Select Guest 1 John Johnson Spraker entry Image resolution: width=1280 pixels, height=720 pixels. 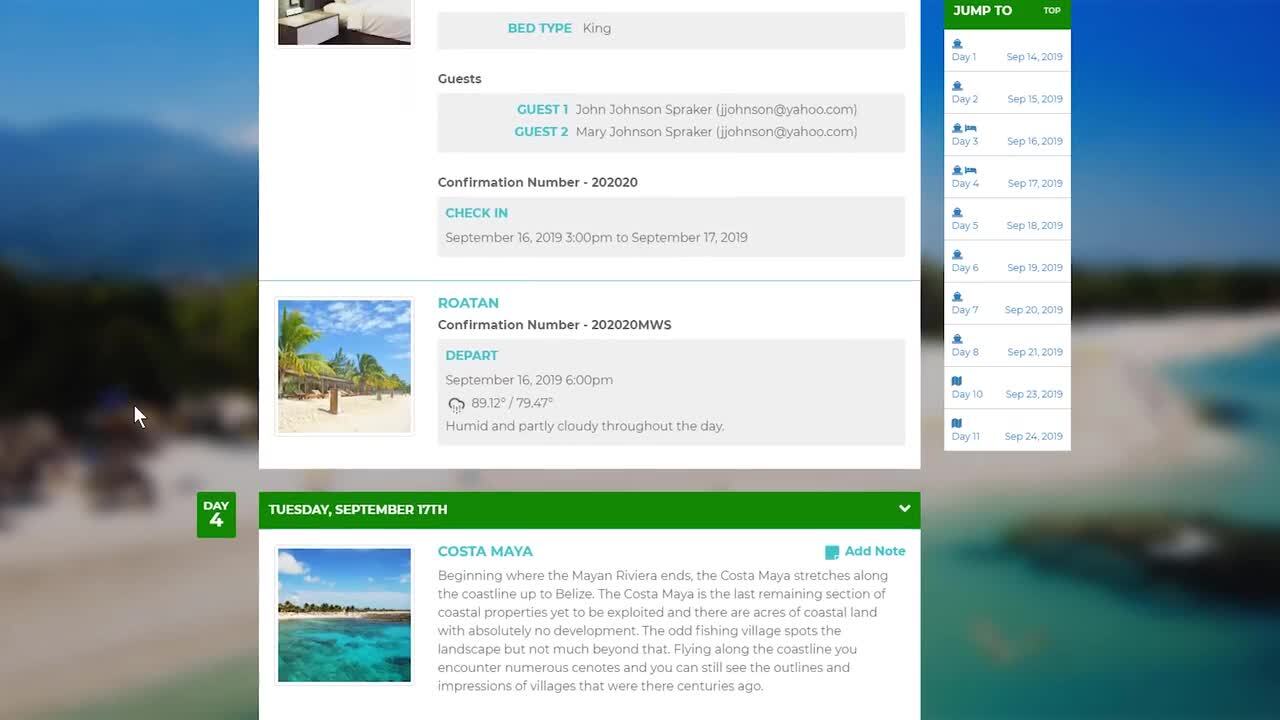pyautogui.click(x=687, y=110)
